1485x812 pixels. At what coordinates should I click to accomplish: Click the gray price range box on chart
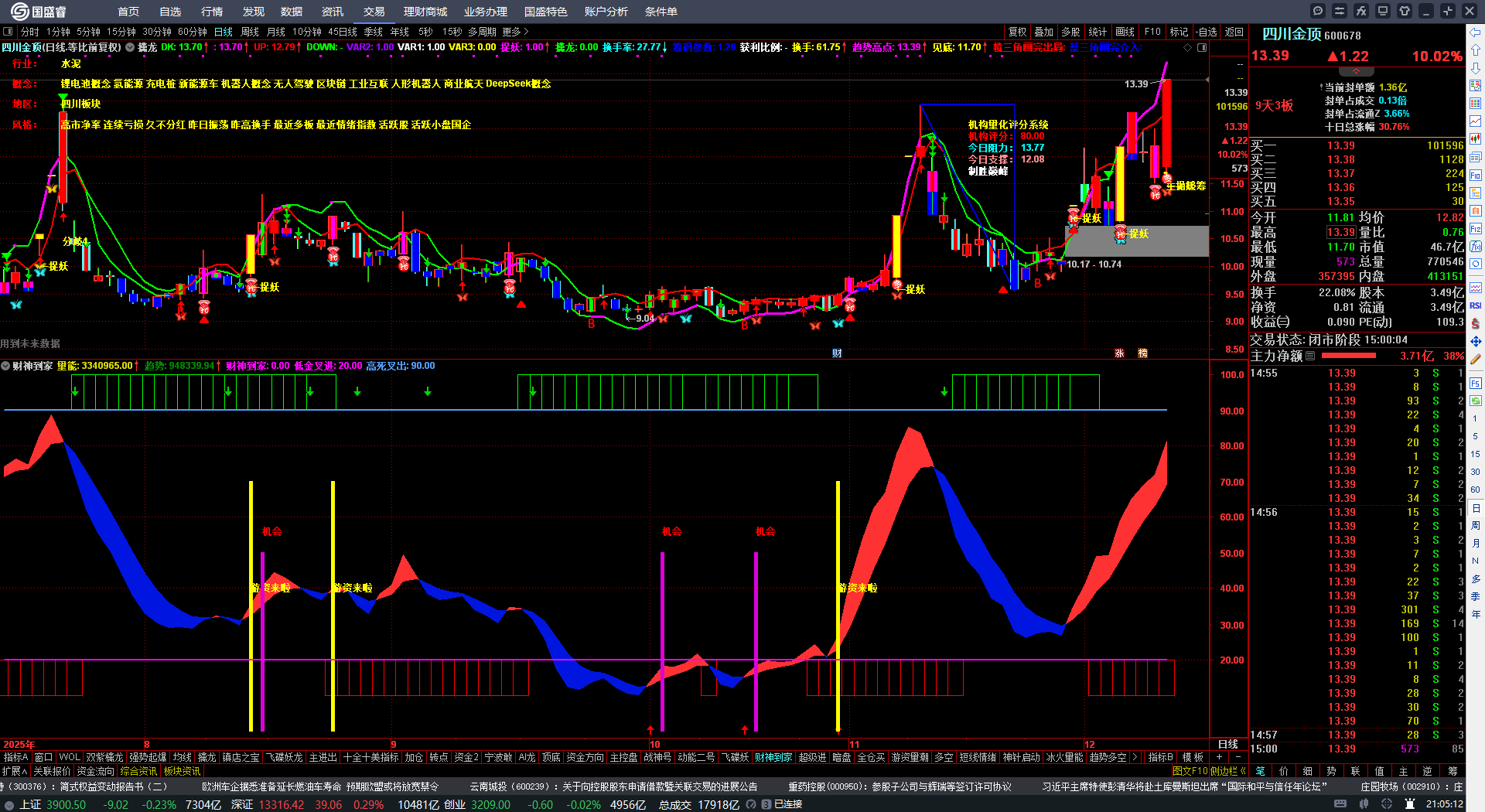coord(1136,241)
